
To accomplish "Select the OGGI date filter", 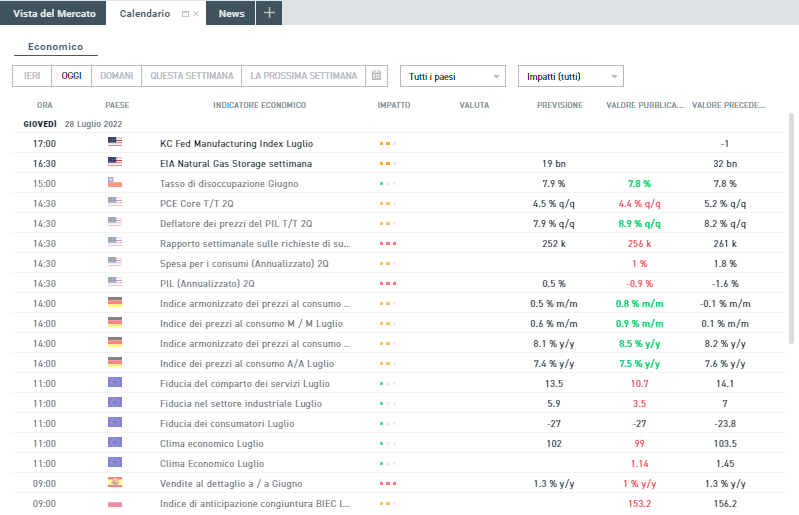I will coord(71,76).
